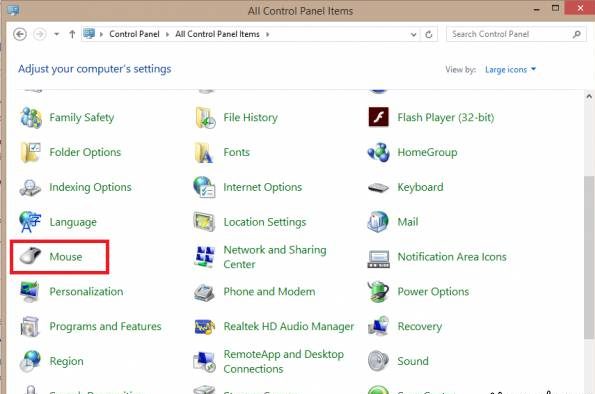The image size is (595, 394).
Task: Click the scrollbar up arrow
Action: (589, 96)
